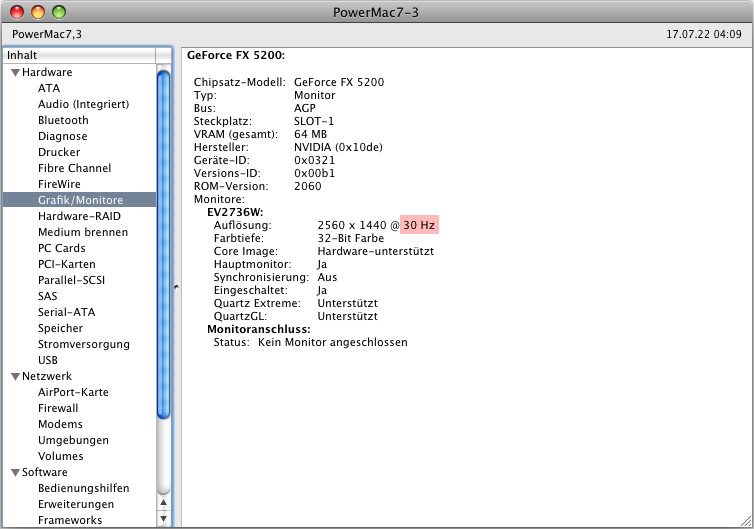
Task: Collapse the Software section triangle
Action: point(15,473)
